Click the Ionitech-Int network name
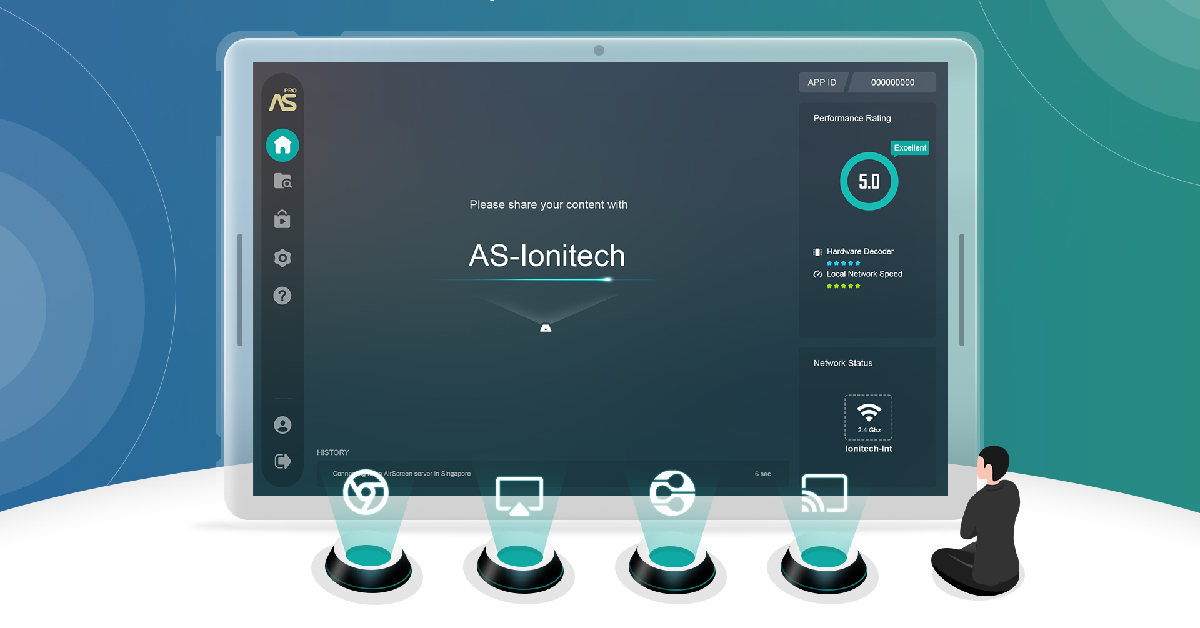Viewport: 1200px width, 628px height. (868, 449)
